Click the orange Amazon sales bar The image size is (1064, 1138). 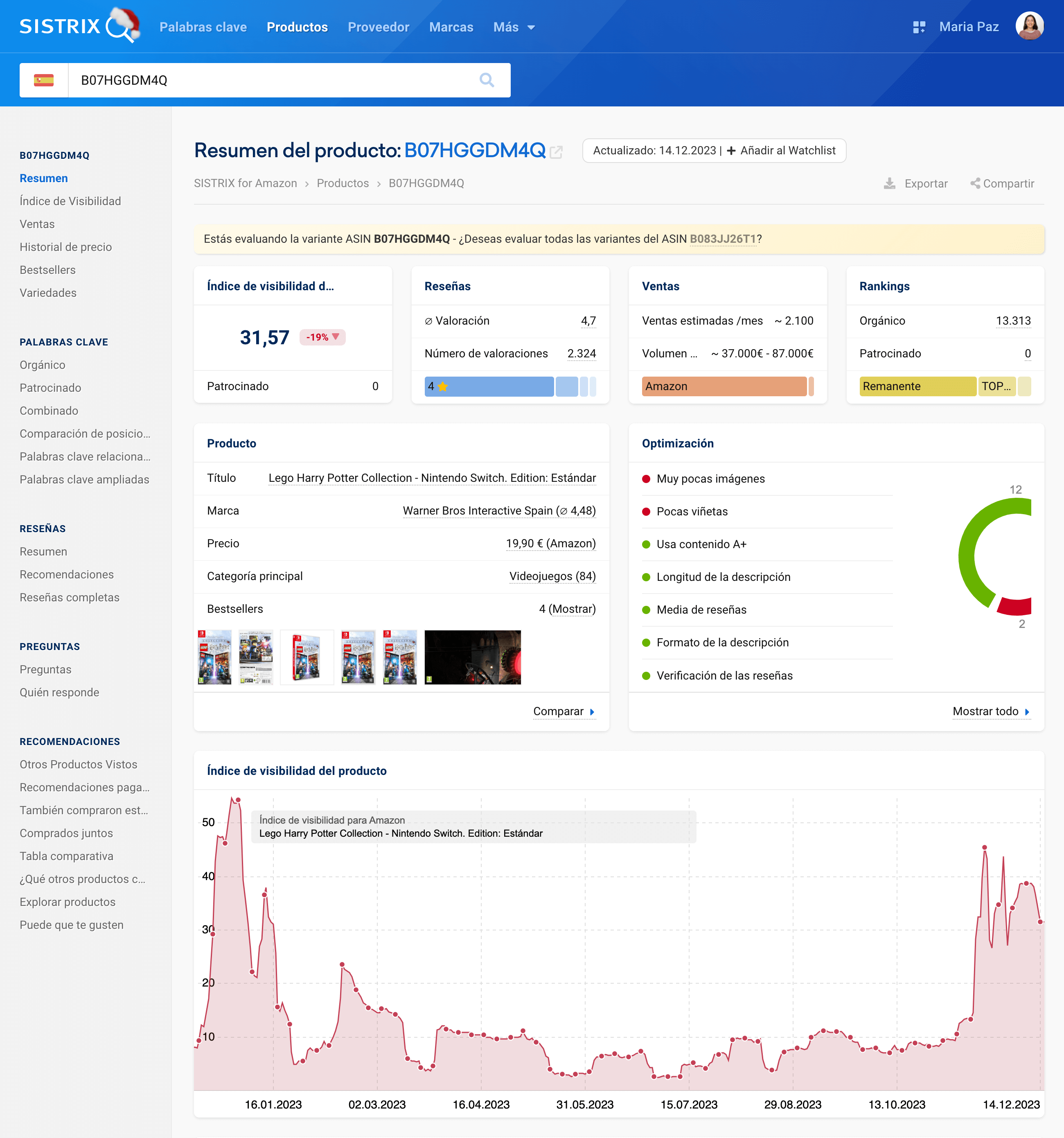pyautogui.click(x=724, y=386)
